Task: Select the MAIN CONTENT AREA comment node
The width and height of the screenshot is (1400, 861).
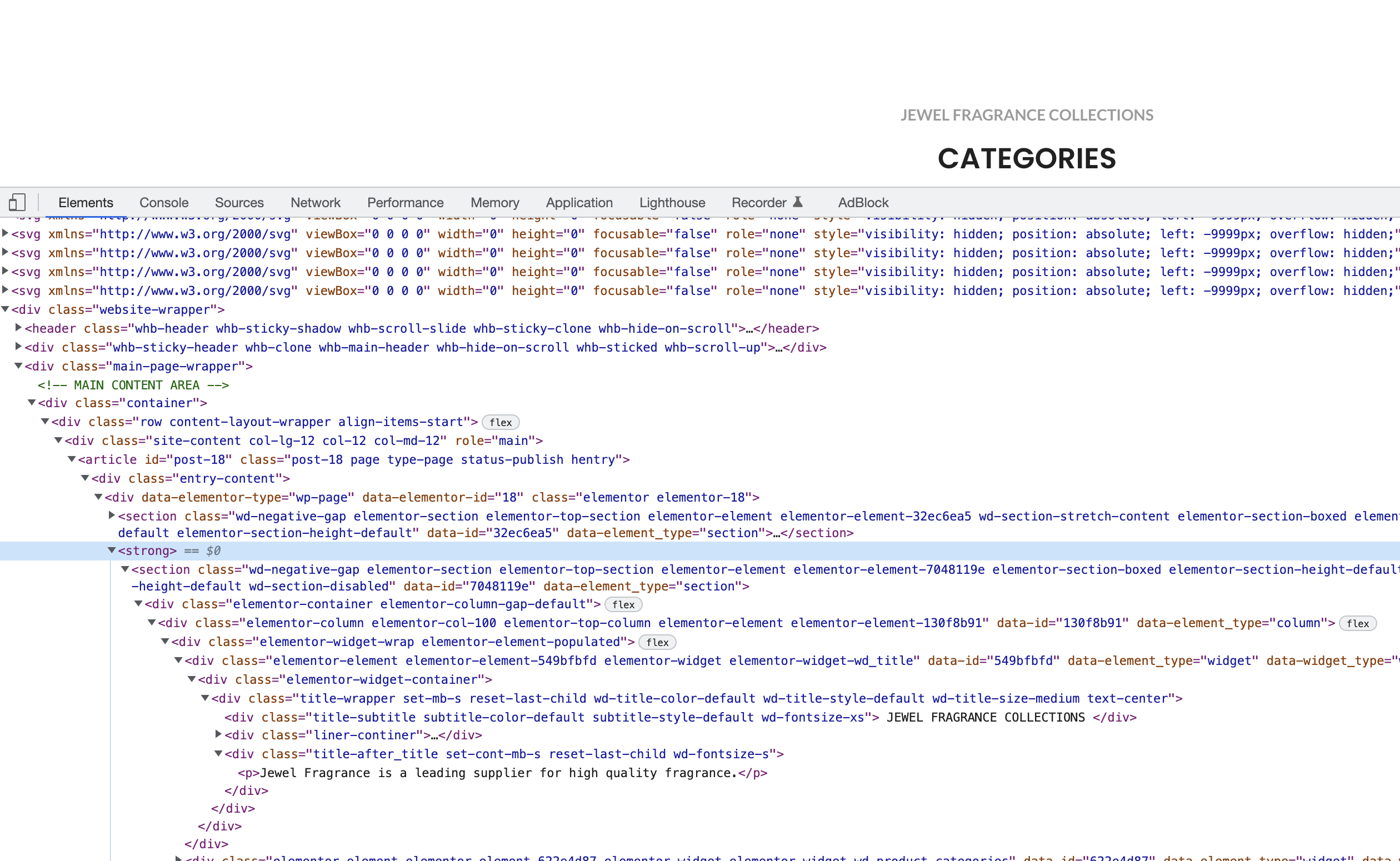Action: tap(133, 385)
